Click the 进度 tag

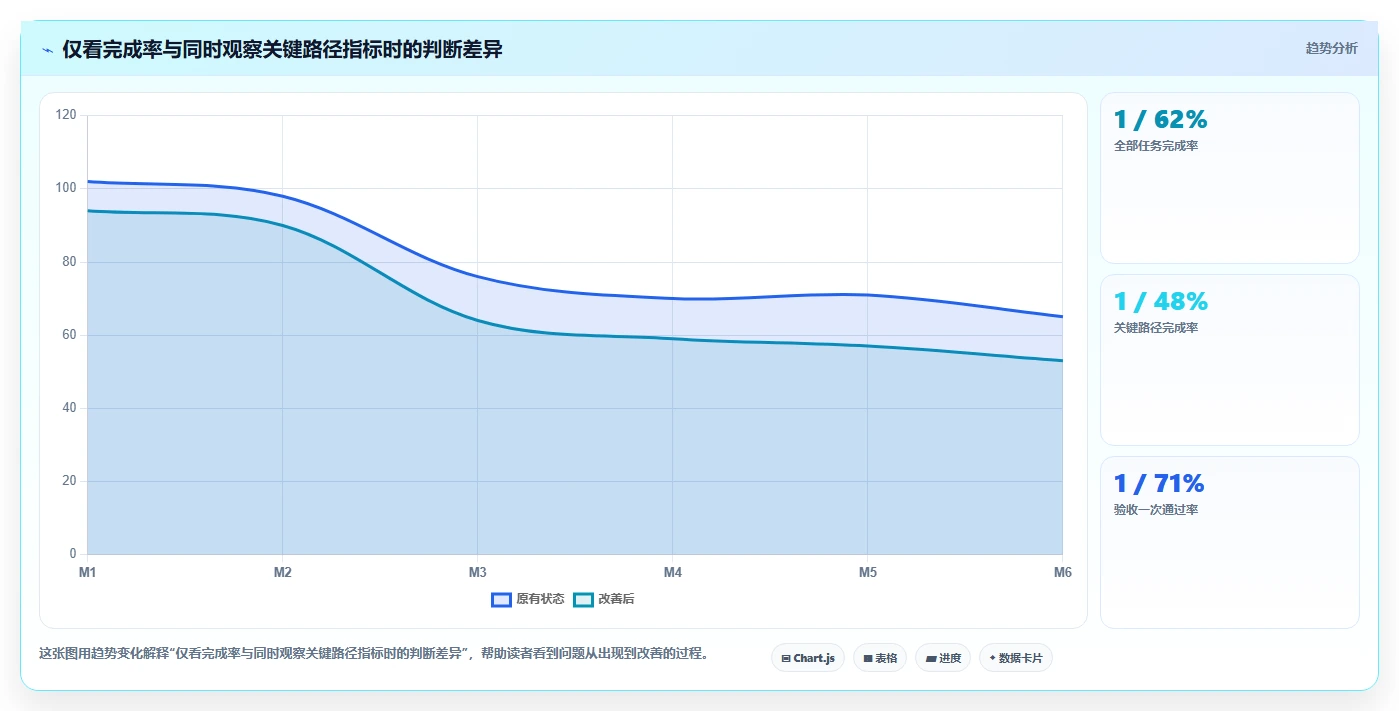point(943,658)
